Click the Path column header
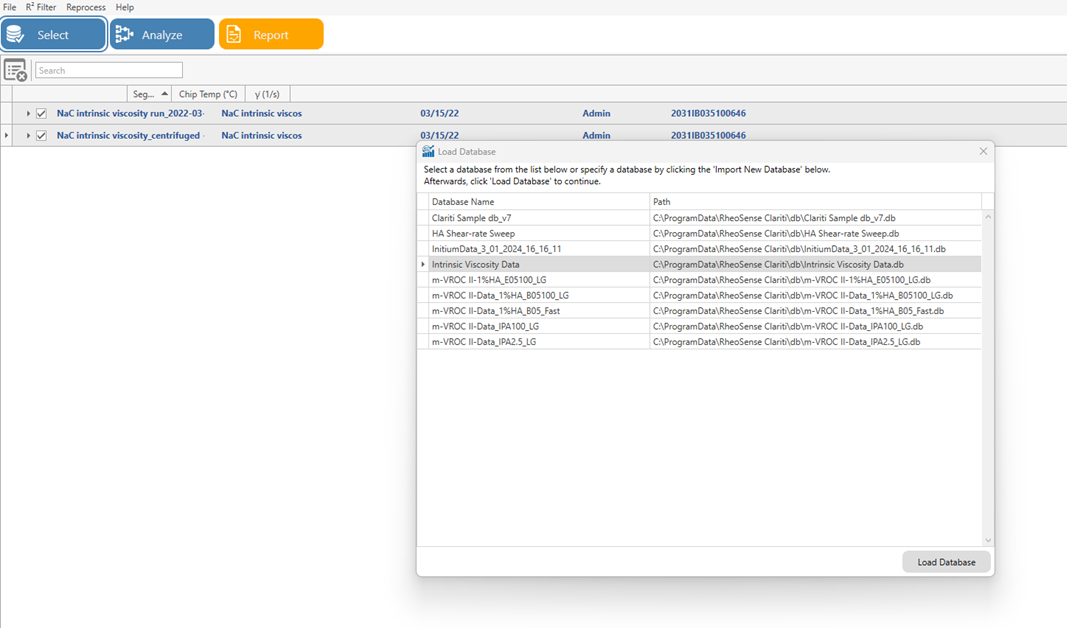The height and width of the screenshot is (628, 1067). point(815,201)
